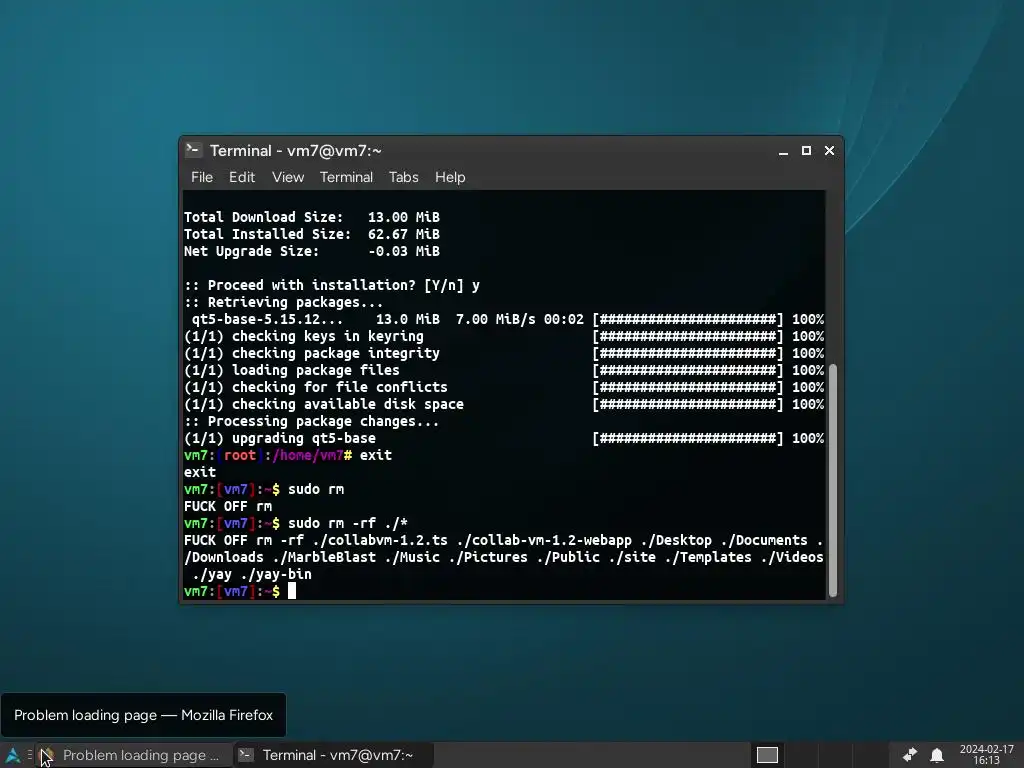Maximize the Terminal window
The image size is (1024, 768).
point(807,151)
